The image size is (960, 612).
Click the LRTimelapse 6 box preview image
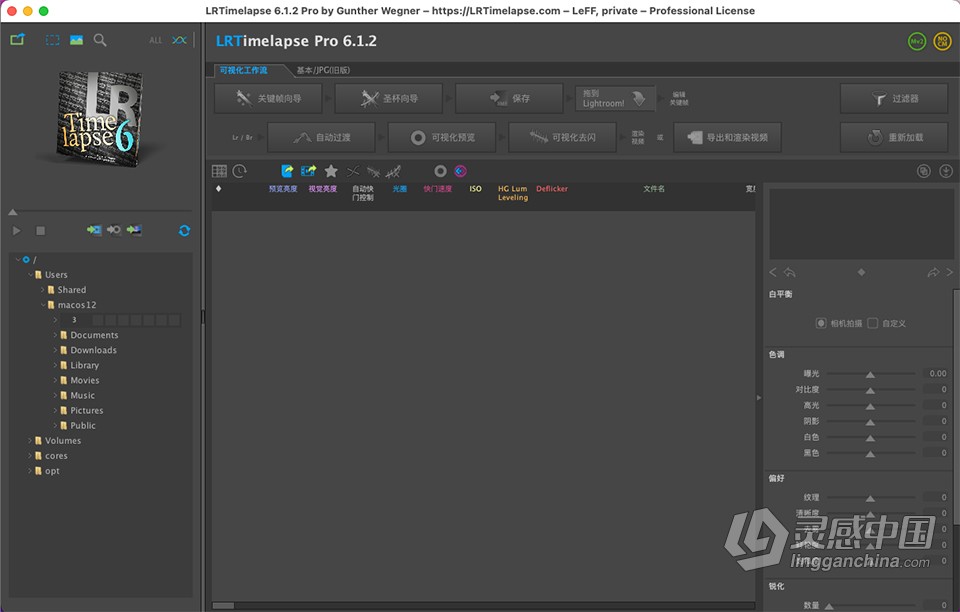click(100, 118)
